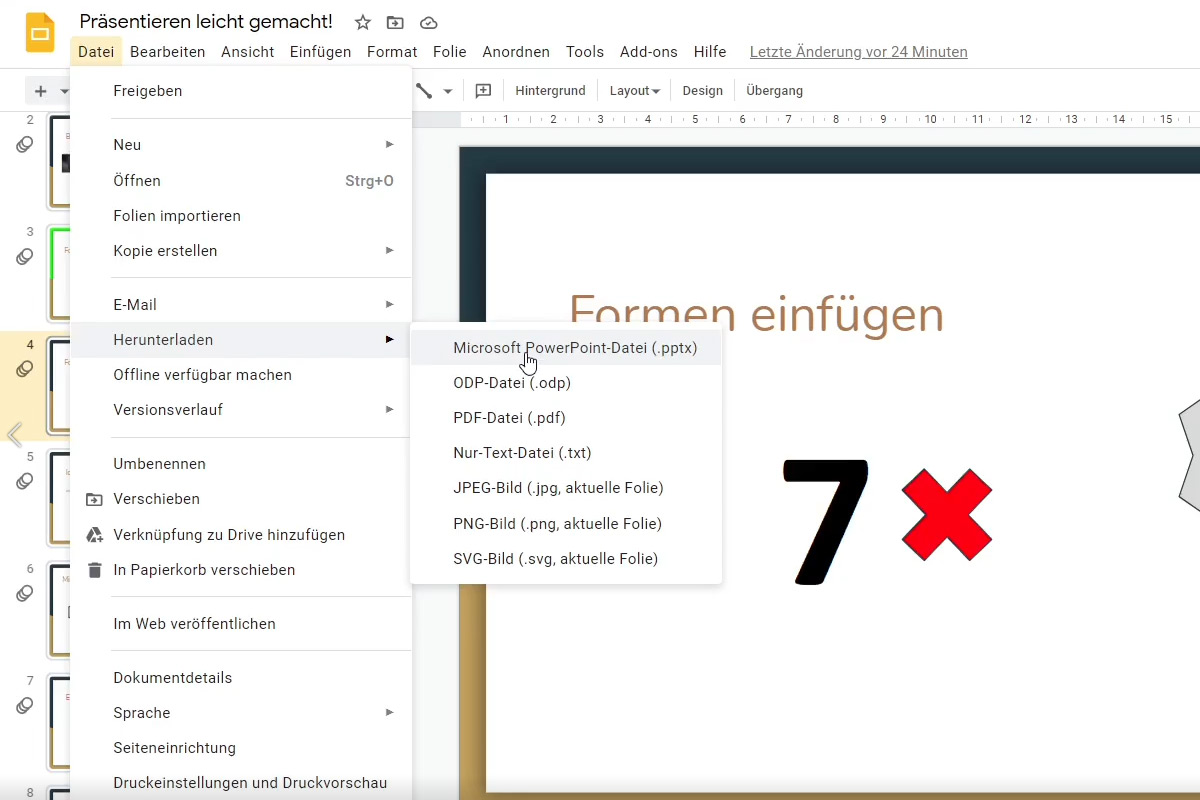The image size is (1200, 800).
Task: Click the linked-slide icon next to slide 3
Action: pyautogui.click(x=25, y=258)
